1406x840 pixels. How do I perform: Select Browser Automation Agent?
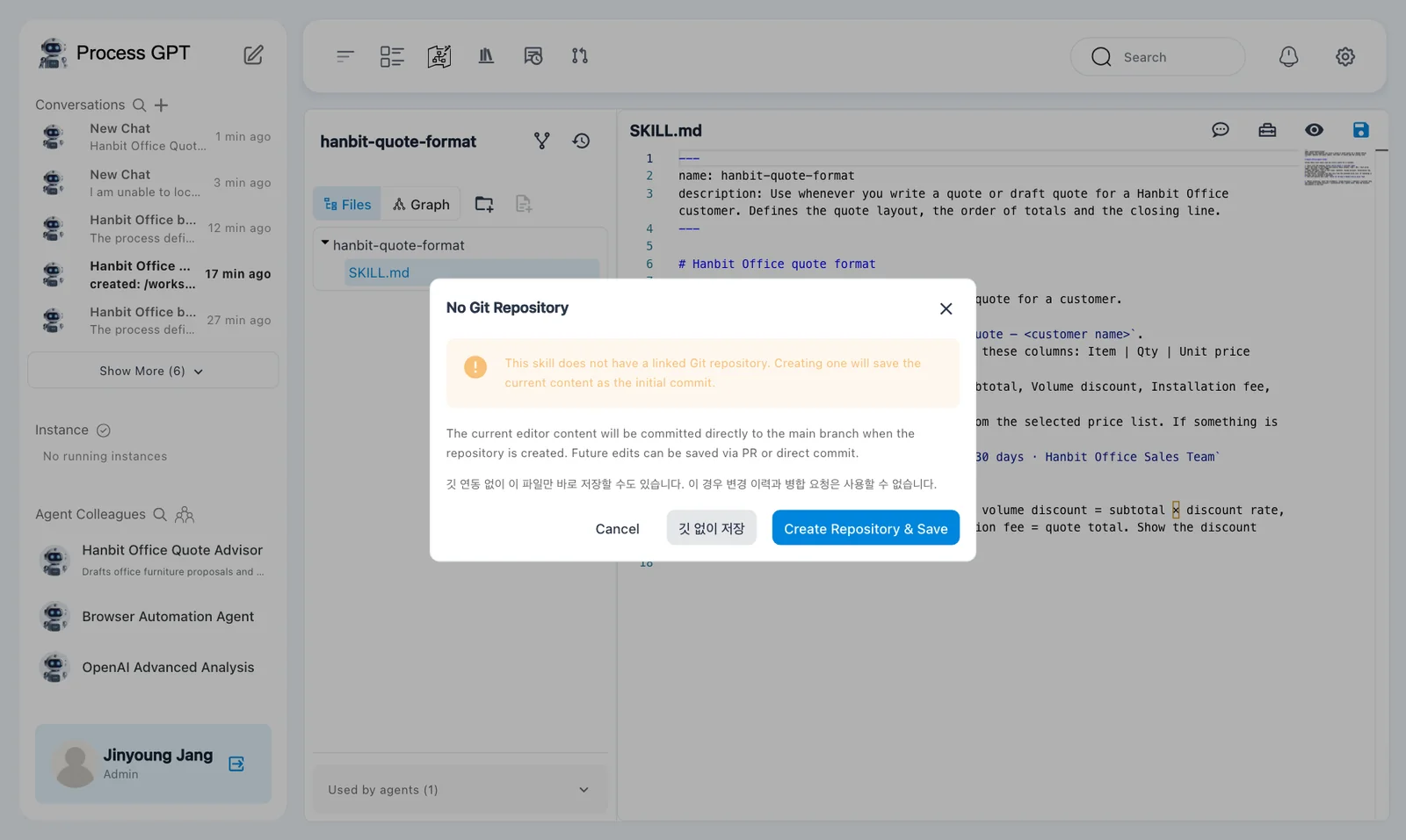click(x=153, y=617)
